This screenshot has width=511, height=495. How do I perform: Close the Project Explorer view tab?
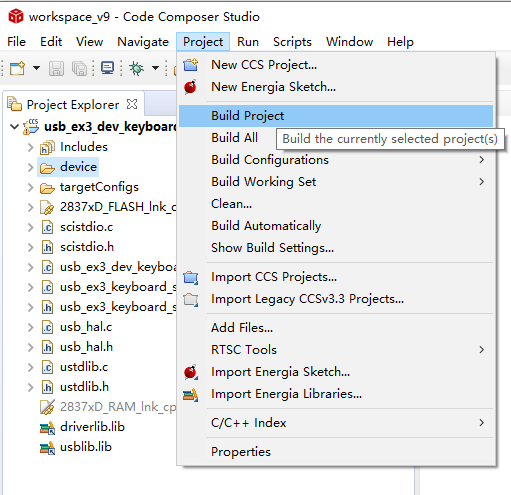(x=132, y=104)
